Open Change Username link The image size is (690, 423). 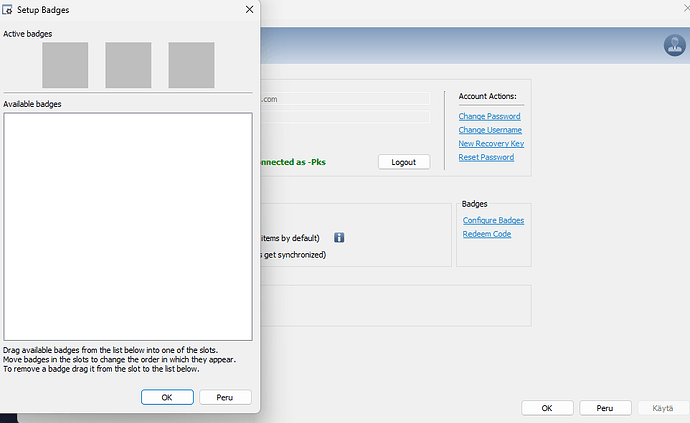490,130
